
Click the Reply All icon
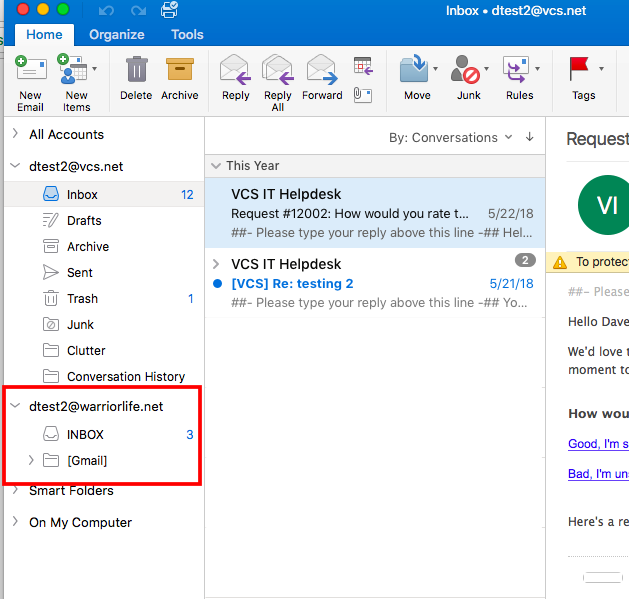(278, 70)
